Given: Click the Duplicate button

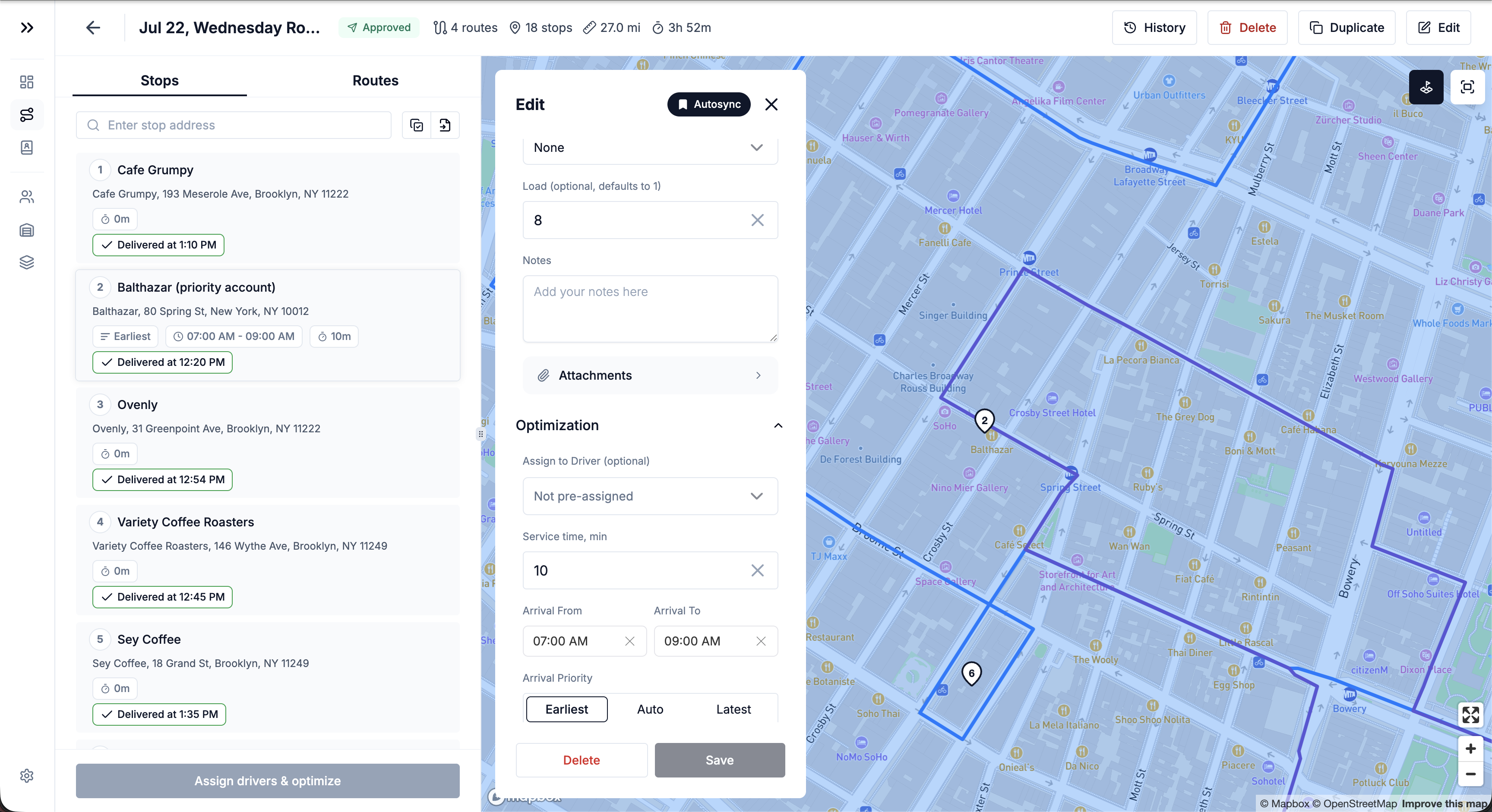Looking at the screenshot, I should (1347, 28).
